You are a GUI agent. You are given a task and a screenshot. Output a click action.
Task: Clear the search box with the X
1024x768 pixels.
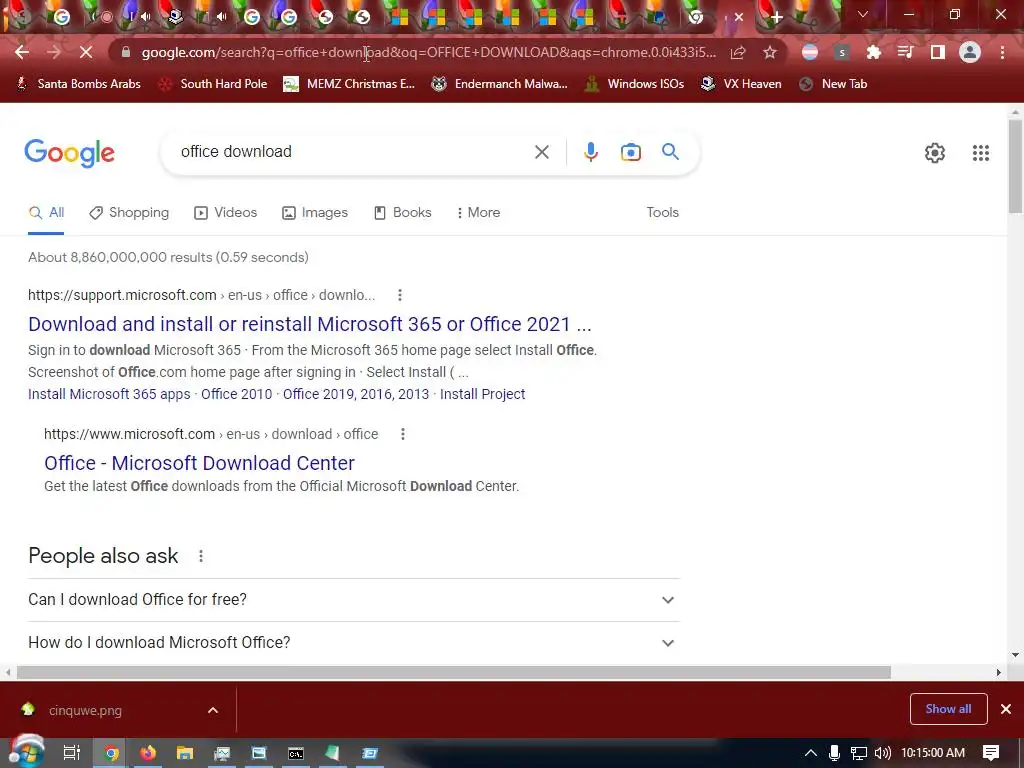(x=541, y=152)
